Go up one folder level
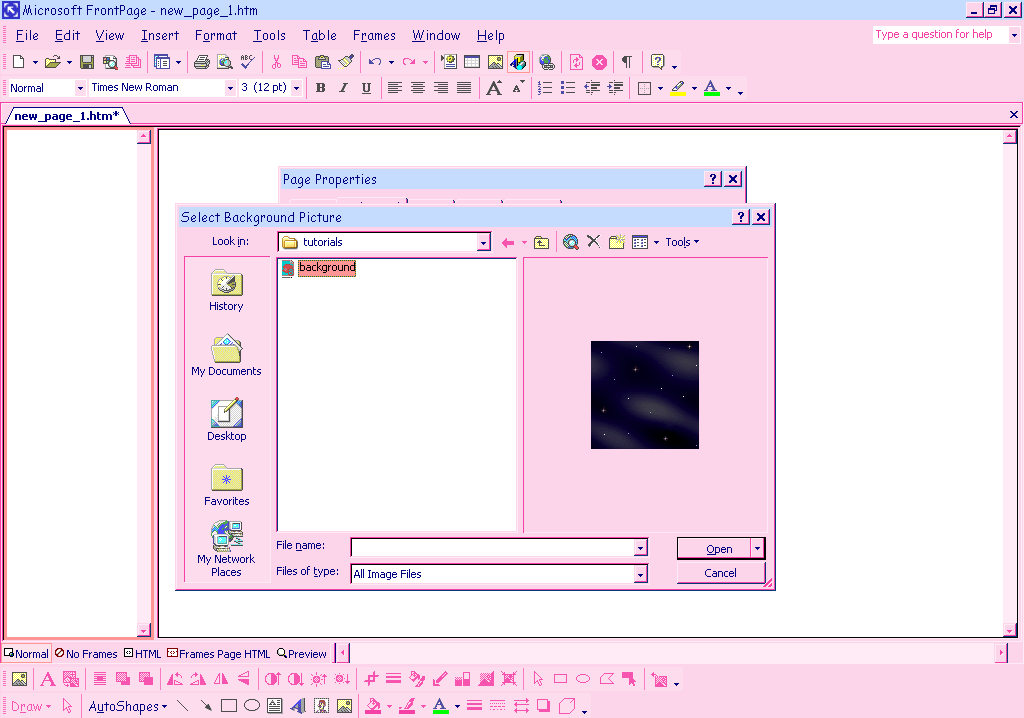 point(541,242)
